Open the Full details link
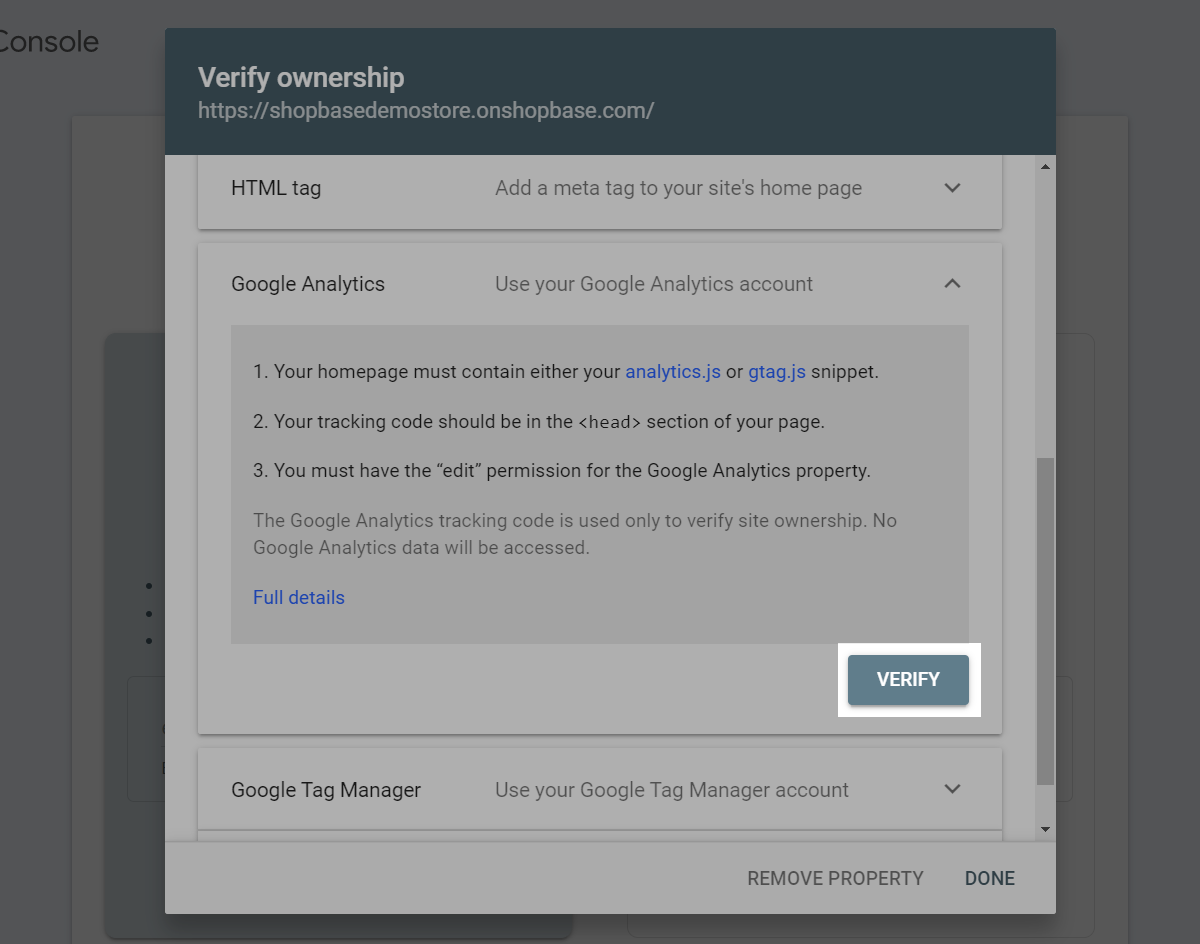Image resolution: width=1200 pixels, height=944 pixels. tap(298, 597)
